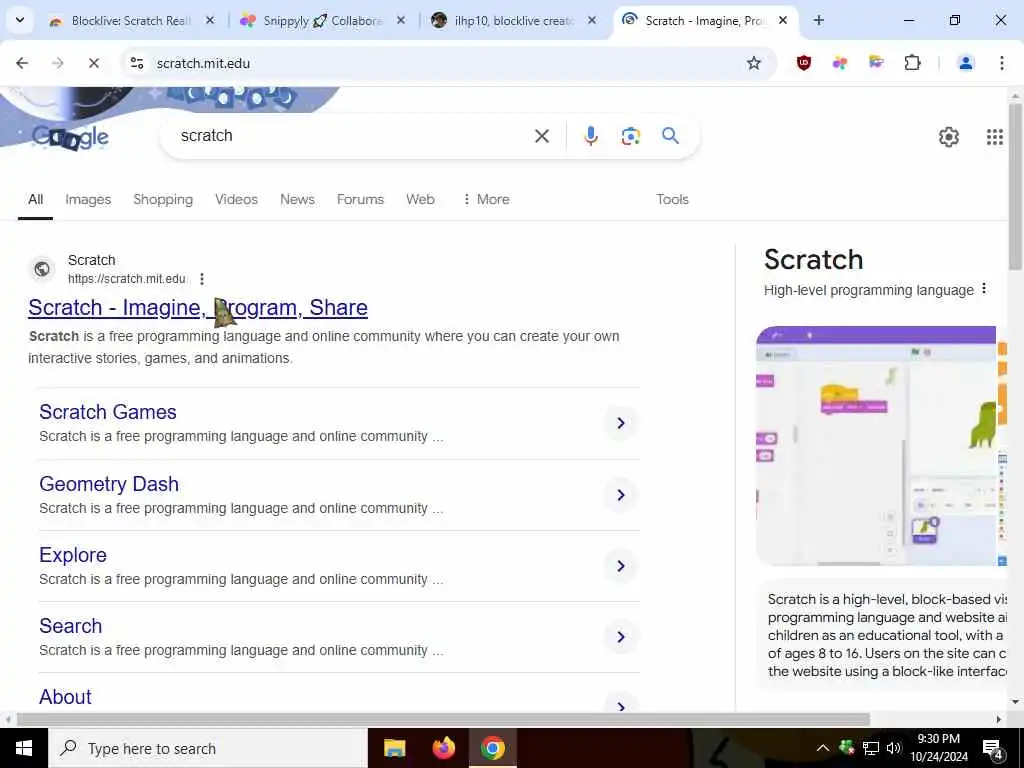1024x768 pixels.
Task: Clear the search box with X
Action: 541,136
